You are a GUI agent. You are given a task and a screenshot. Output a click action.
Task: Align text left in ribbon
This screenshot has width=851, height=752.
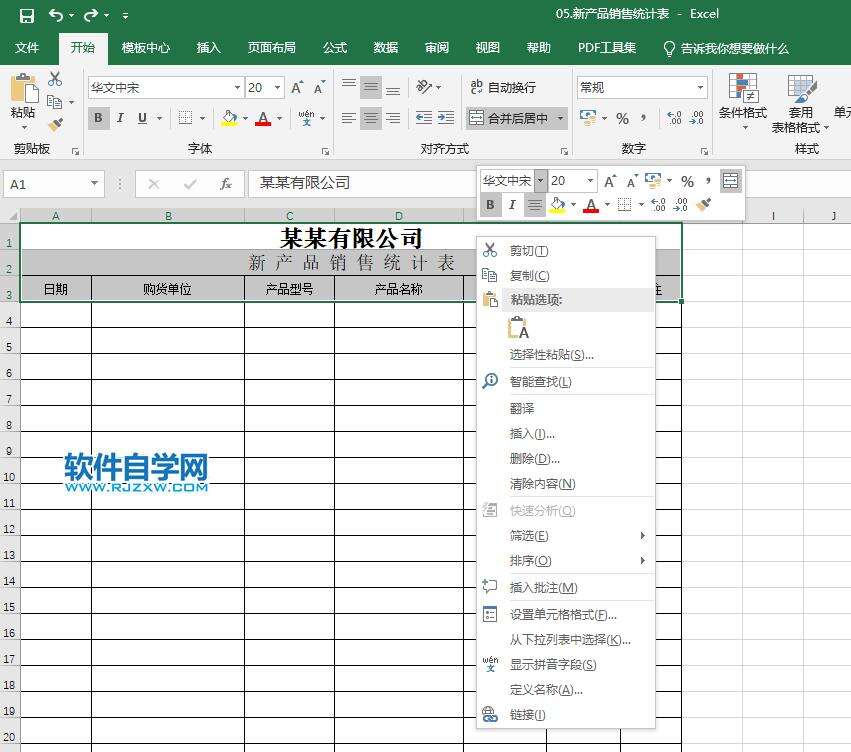tap(348, 118)
